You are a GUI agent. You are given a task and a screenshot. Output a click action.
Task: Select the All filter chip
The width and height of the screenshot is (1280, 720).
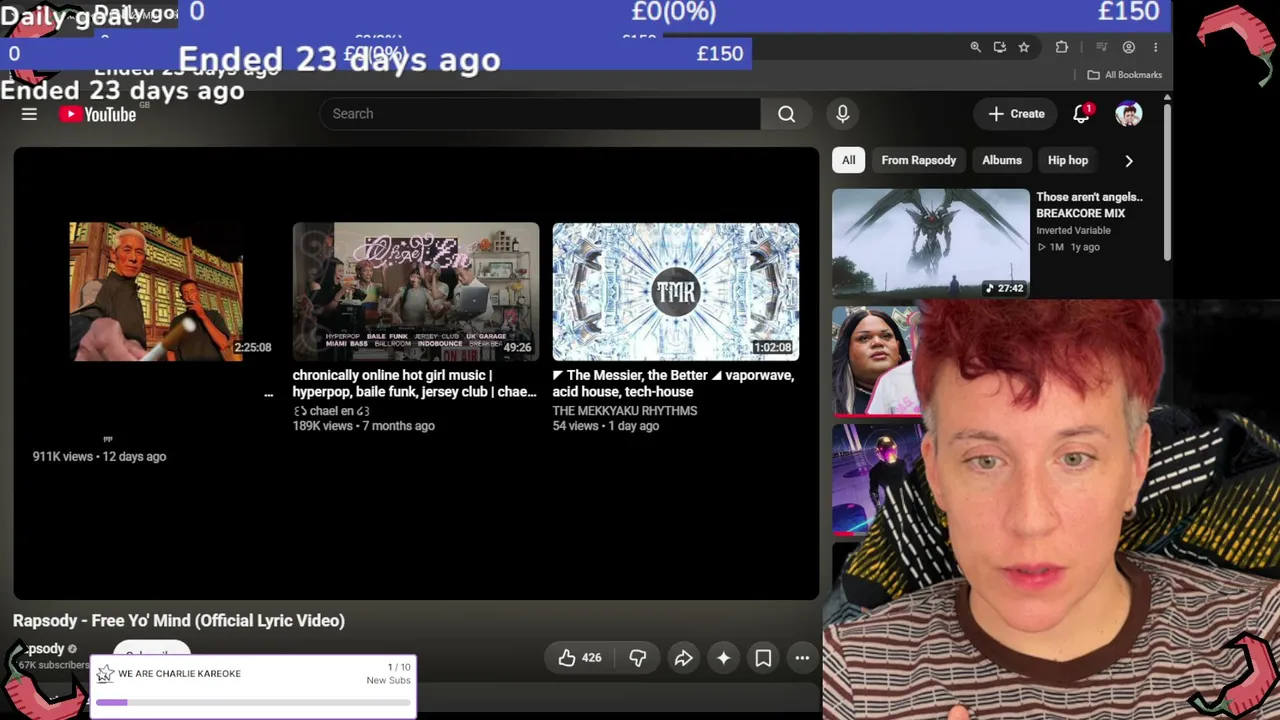click(x=848, y=160)
